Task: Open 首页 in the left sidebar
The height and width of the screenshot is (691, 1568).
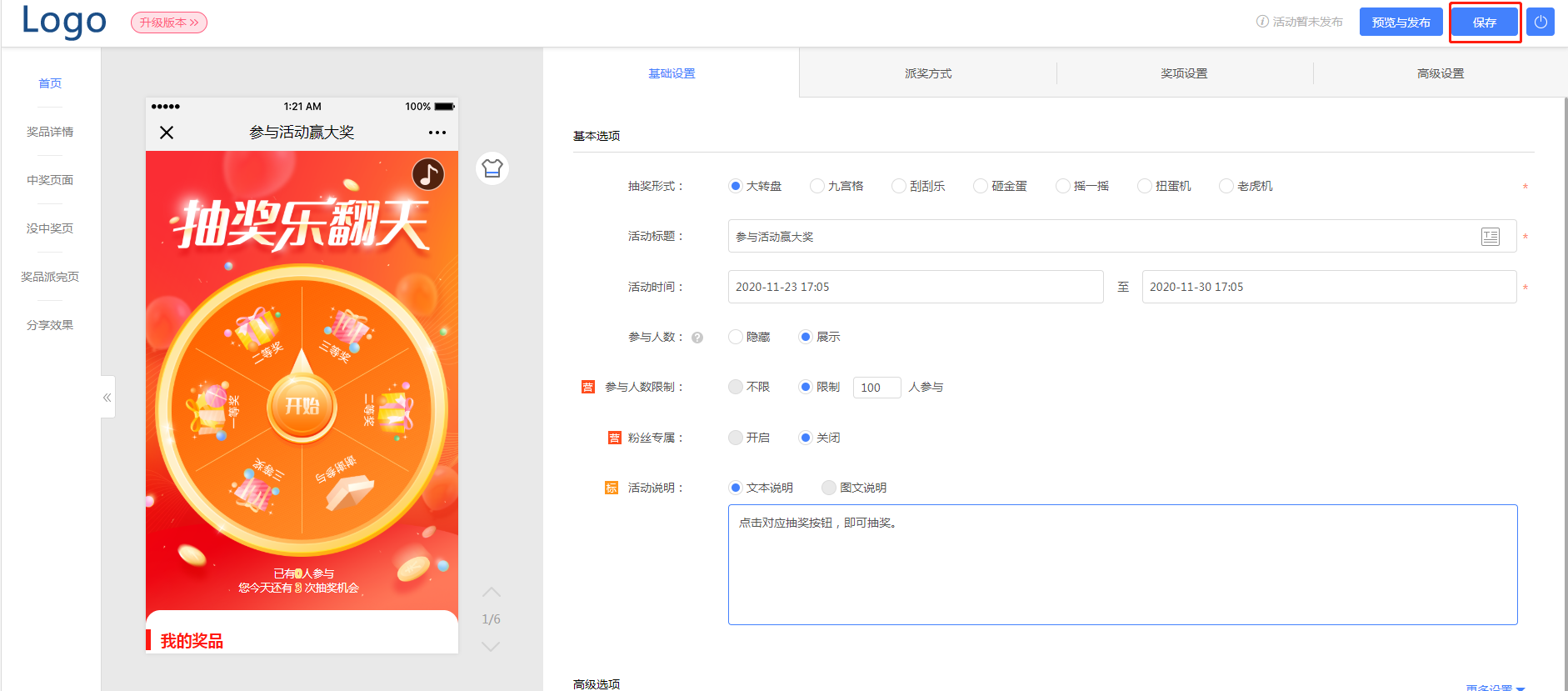Action: (50, 83)
